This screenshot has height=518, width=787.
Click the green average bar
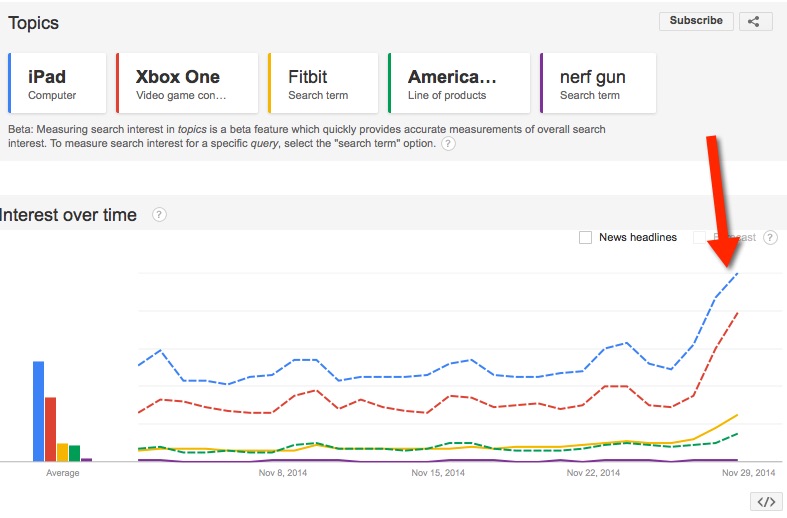[74, 453]
